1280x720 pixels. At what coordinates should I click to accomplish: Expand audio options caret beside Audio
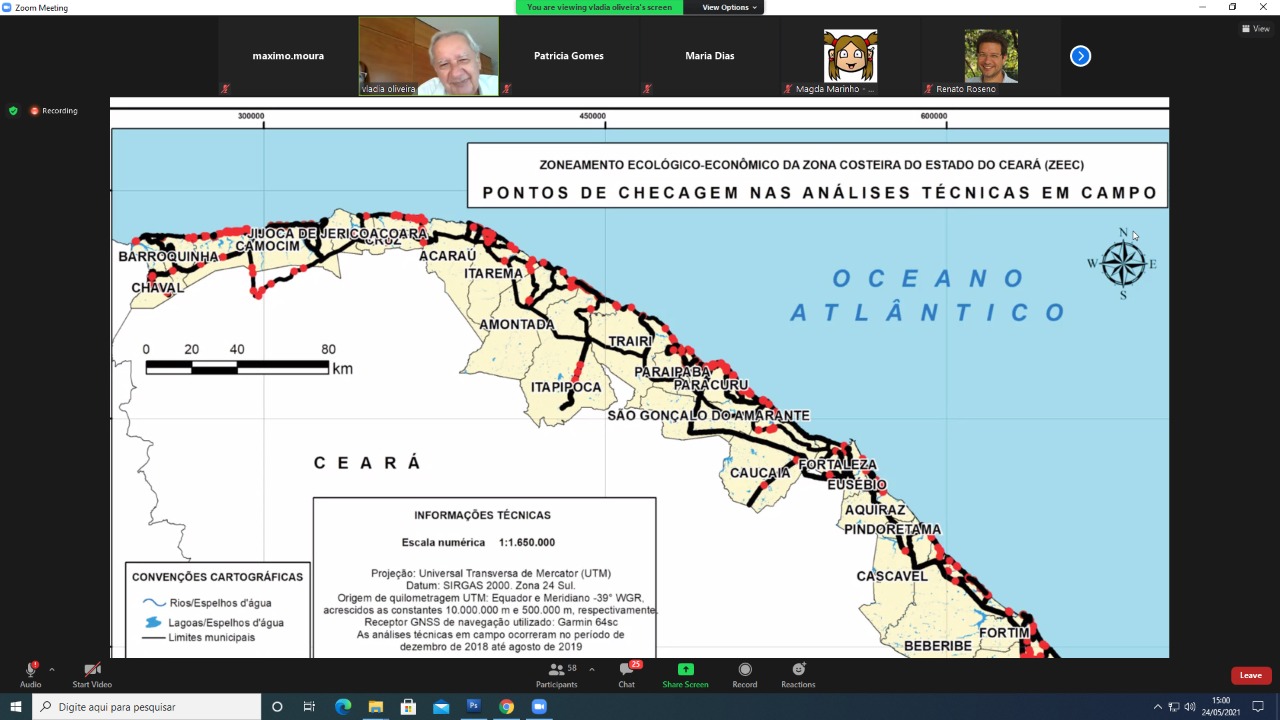[52, 670]
